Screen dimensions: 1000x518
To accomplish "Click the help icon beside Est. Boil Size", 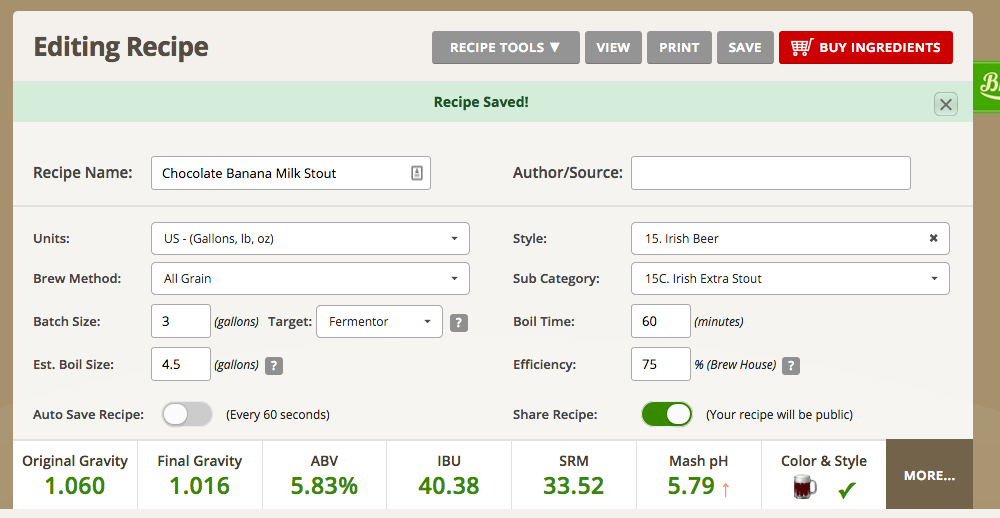I will point(273,365).
